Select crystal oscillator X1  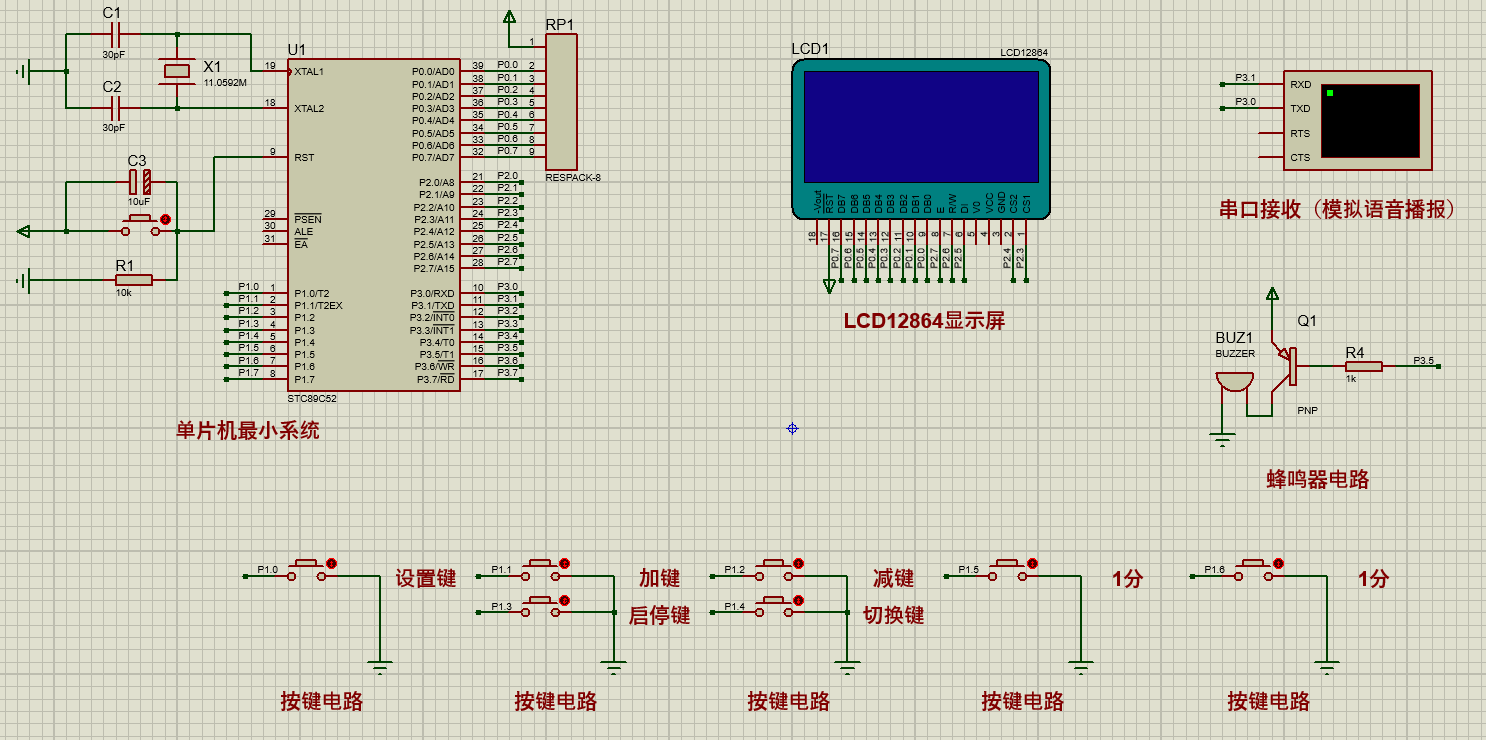177,70
